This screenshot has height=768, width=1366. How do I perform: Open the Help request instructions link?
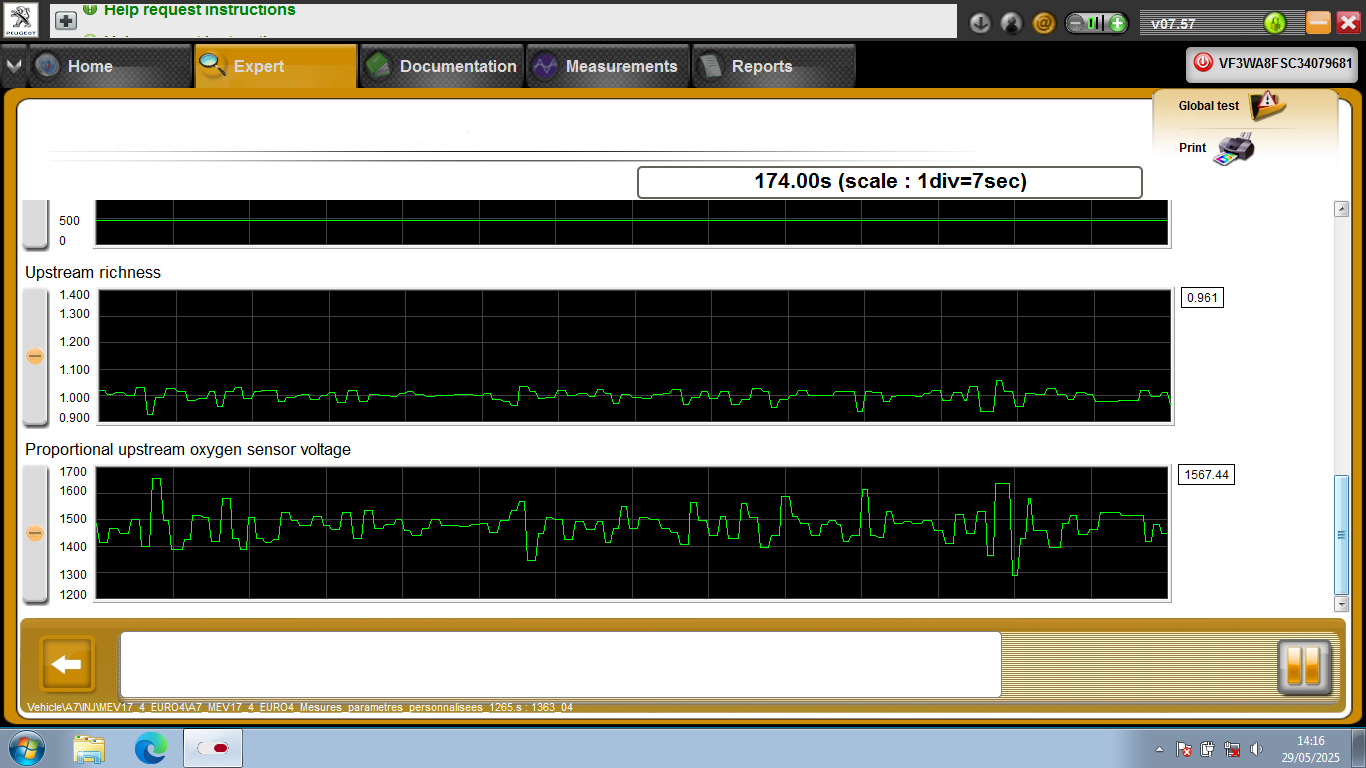[x=199, y=10]
